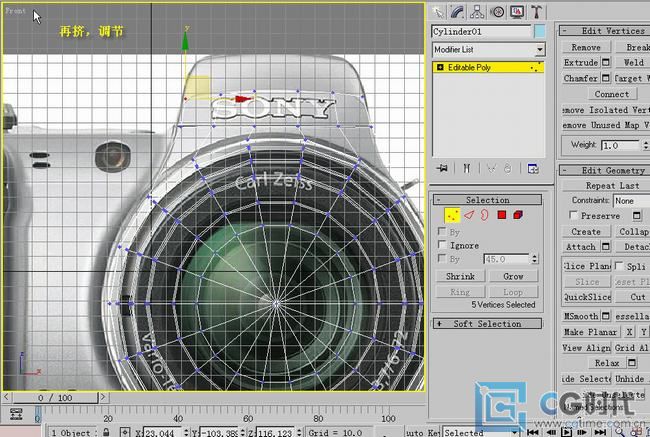Open the Create command panel tab
650x437 pixels.
[438, 12]
